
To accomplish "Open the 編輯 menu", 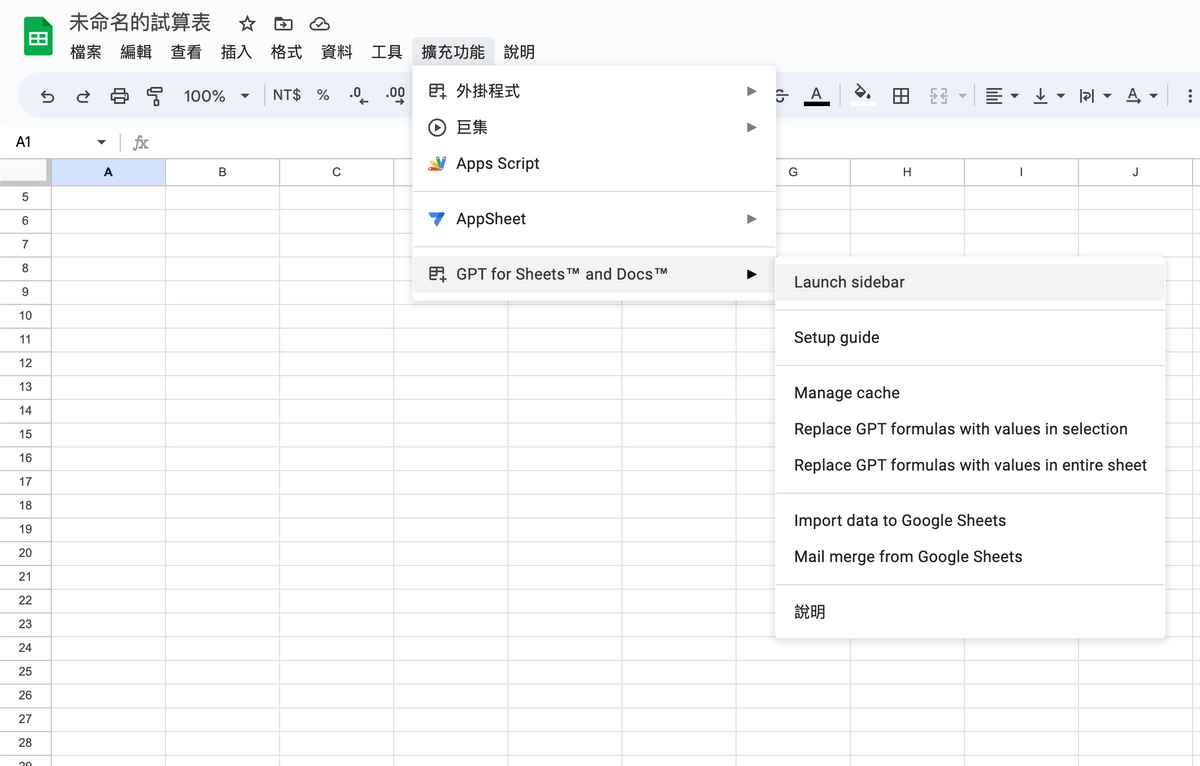I will 136,52.
